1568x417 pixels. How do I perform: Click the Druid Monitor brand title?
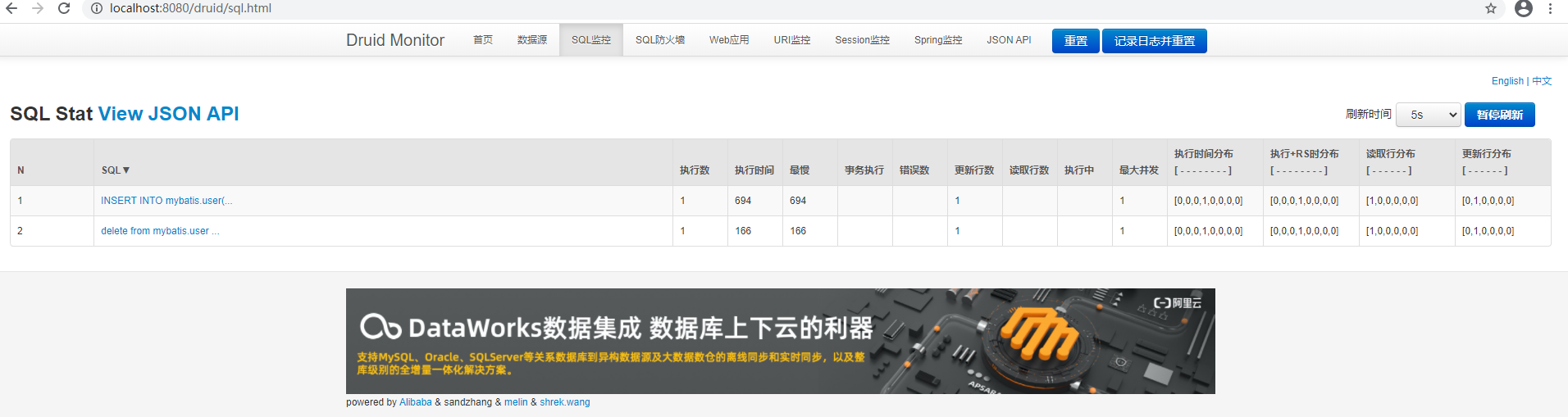click(x=395, y=40)
